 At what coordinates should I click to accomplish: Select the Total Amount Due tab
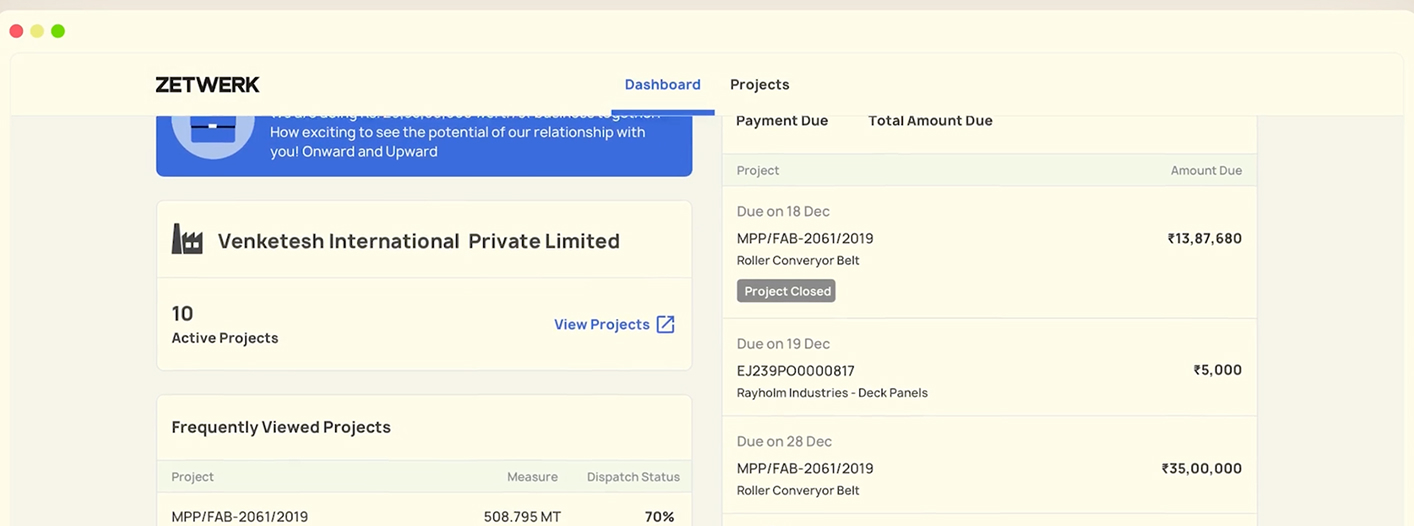click(930, 121)
